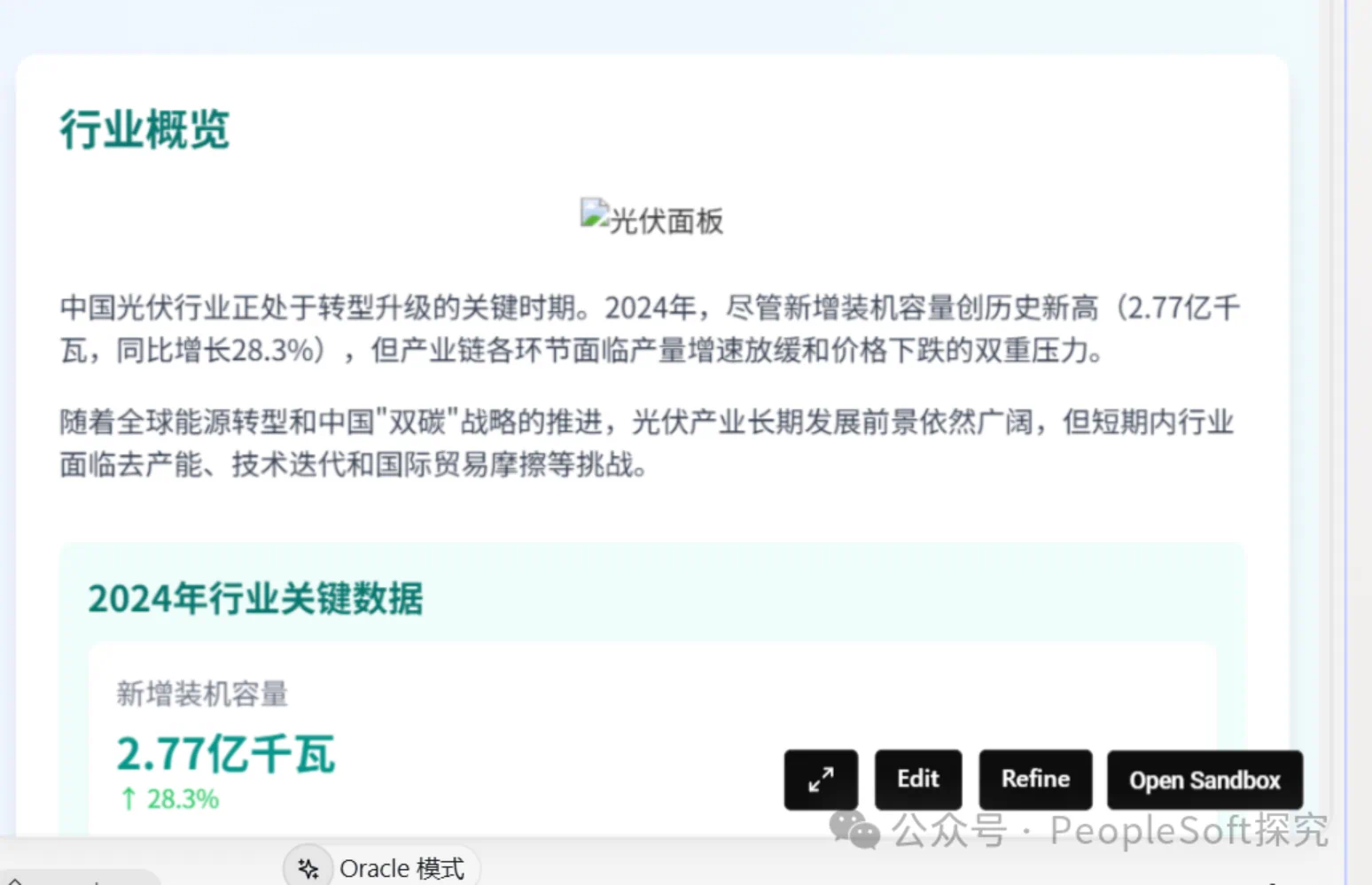The width and height of the screenshot is (1372, 885).
Task: Click the 行业概览 heading
Action: click(145, 130)
